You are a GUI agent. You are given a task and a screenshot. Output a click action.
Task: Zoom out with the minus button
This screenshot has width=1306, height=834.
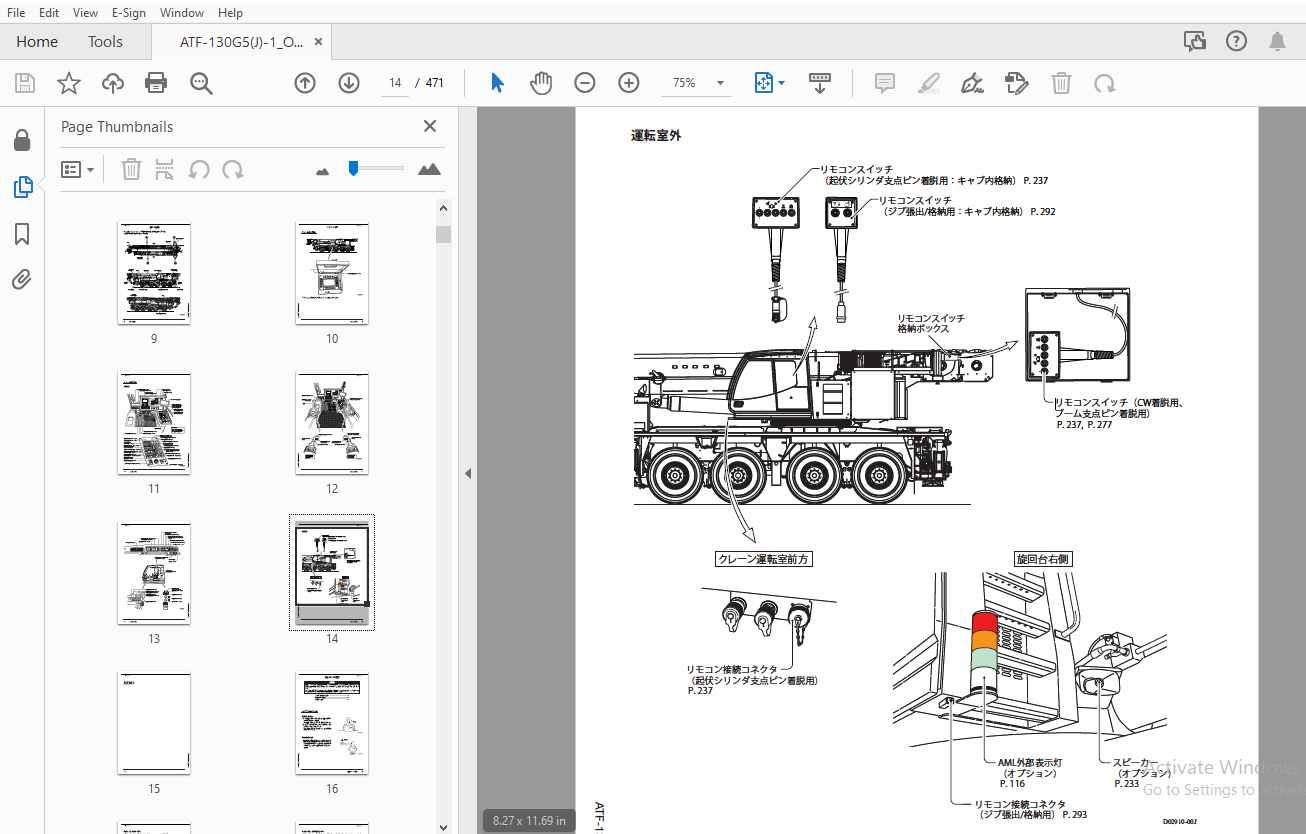(x=585, y=83)
